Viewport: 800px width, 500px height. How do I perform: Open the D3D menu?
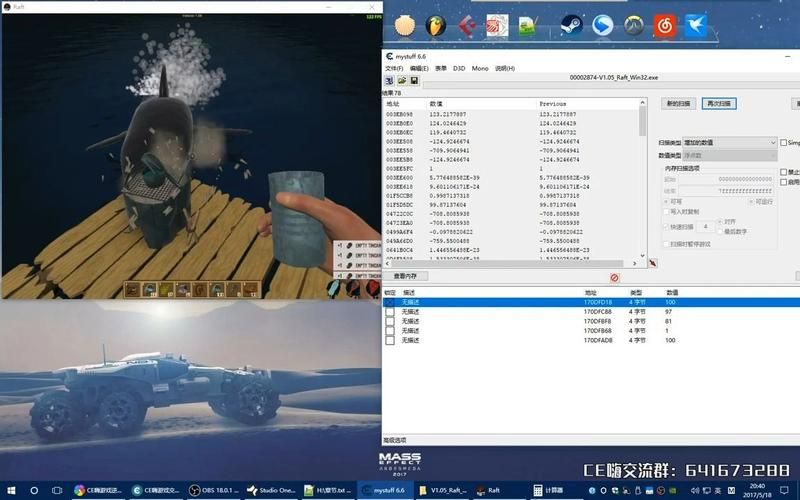pyautogui.click(x=459, y=68)
